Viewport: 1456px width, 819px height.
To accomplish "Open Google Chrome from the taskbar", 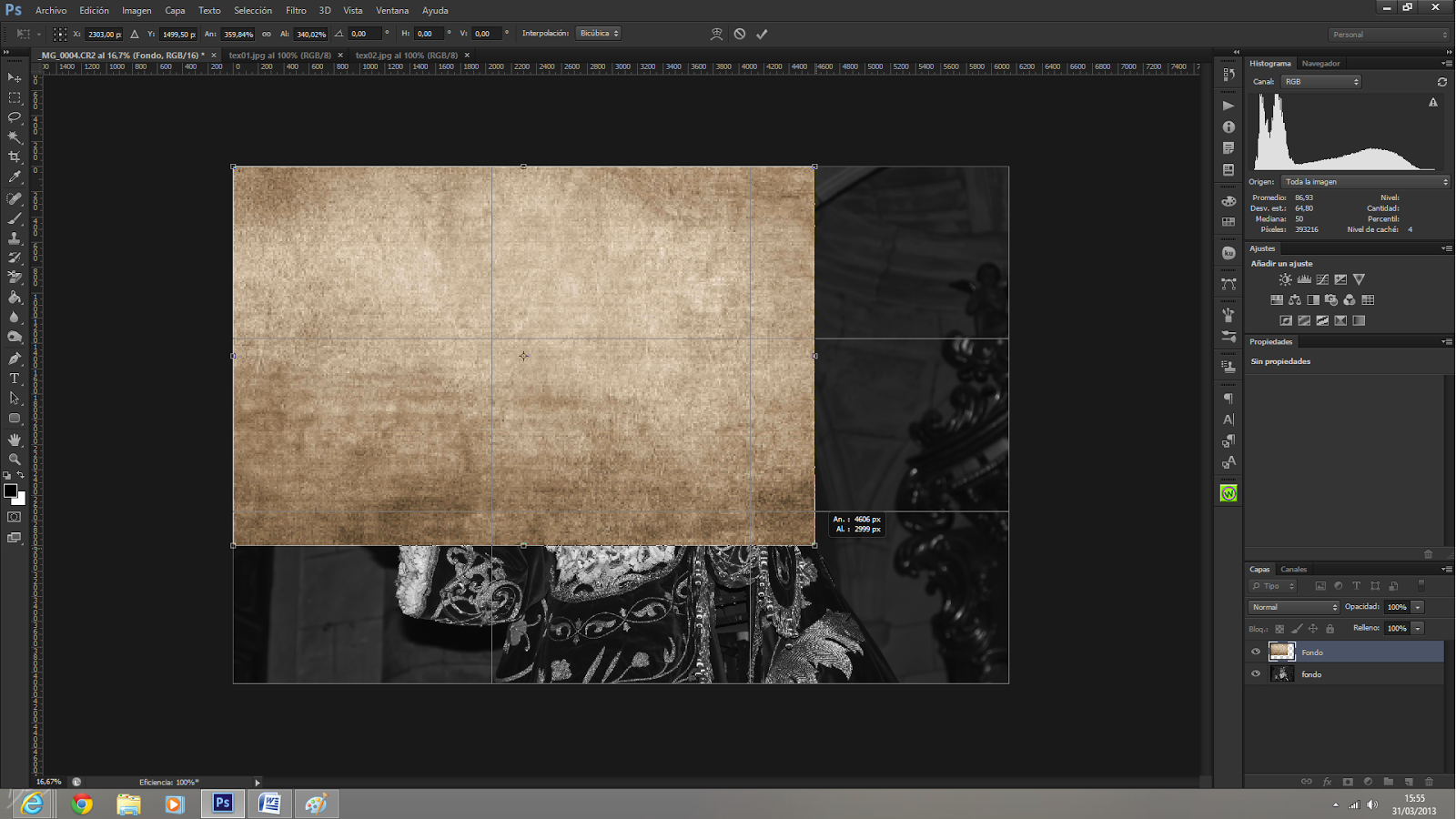I will click(82, 804).
